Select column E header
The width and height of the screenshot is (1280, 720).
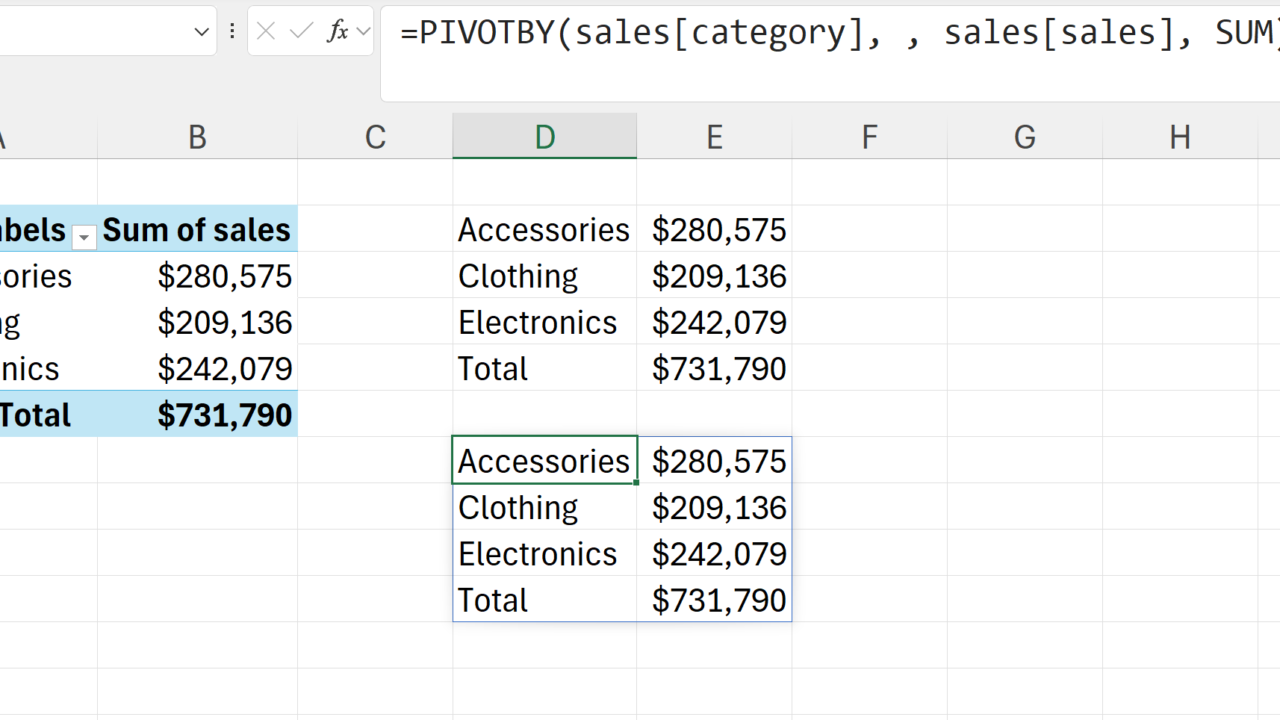[714, 137]
